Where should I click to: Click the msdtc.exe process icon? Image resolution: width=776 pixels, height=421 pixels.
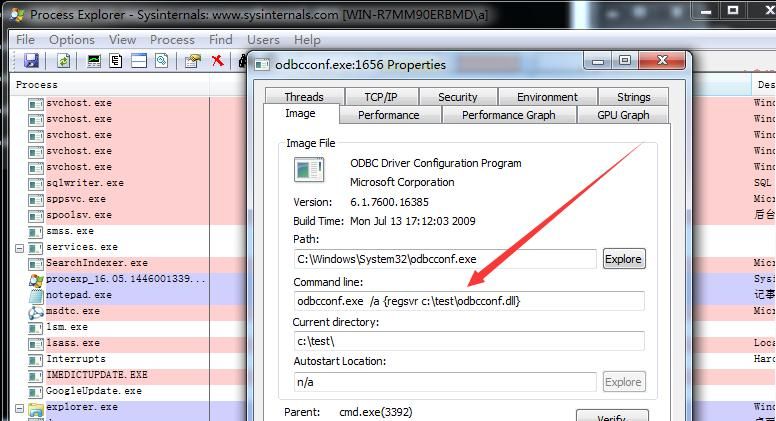(36, 312)
